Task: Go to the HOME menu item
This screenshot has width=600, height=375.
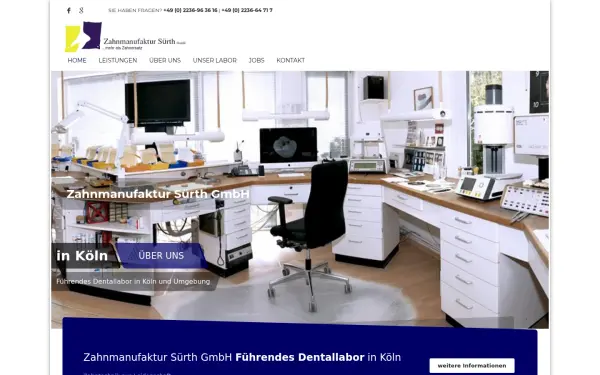Action: (77, 60)
